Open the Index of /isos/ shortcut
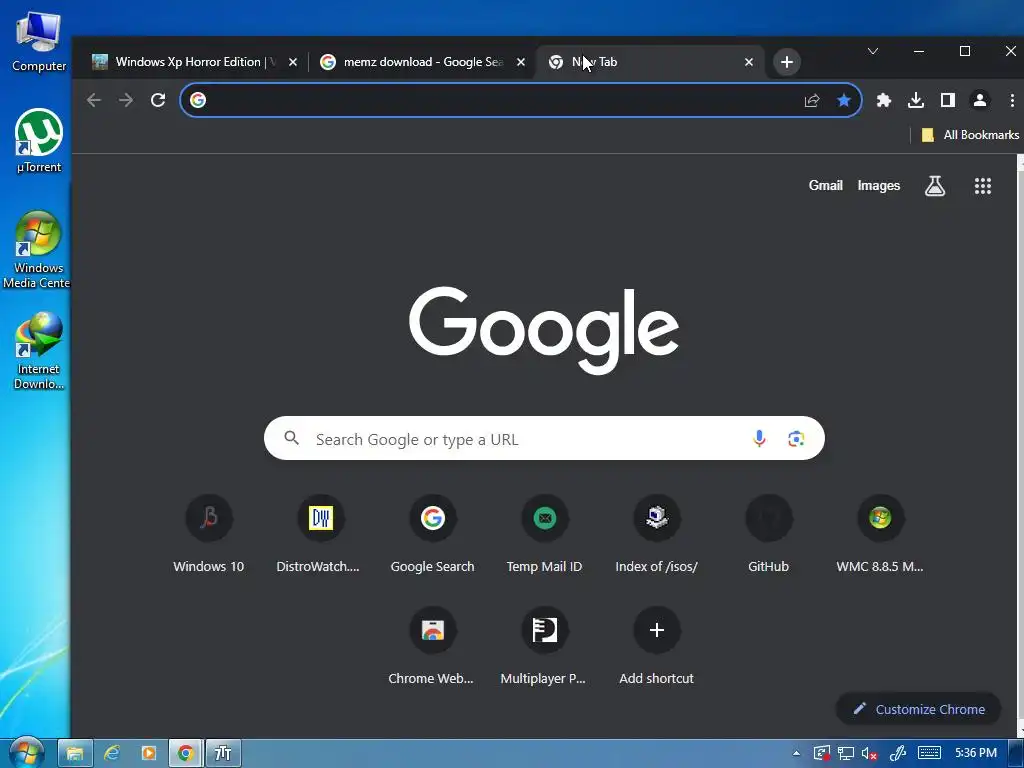This screenshot has width=1024, height=768. click(656, 535)
